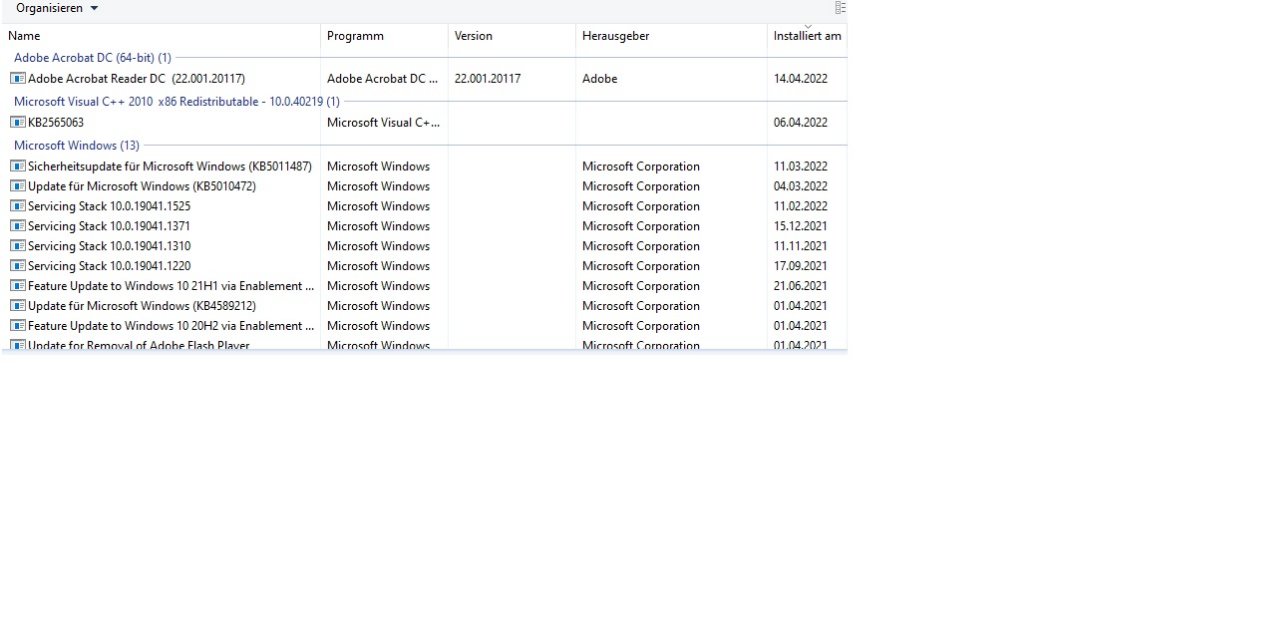Click the Adobe Acrobat DC... program cell

383,78
